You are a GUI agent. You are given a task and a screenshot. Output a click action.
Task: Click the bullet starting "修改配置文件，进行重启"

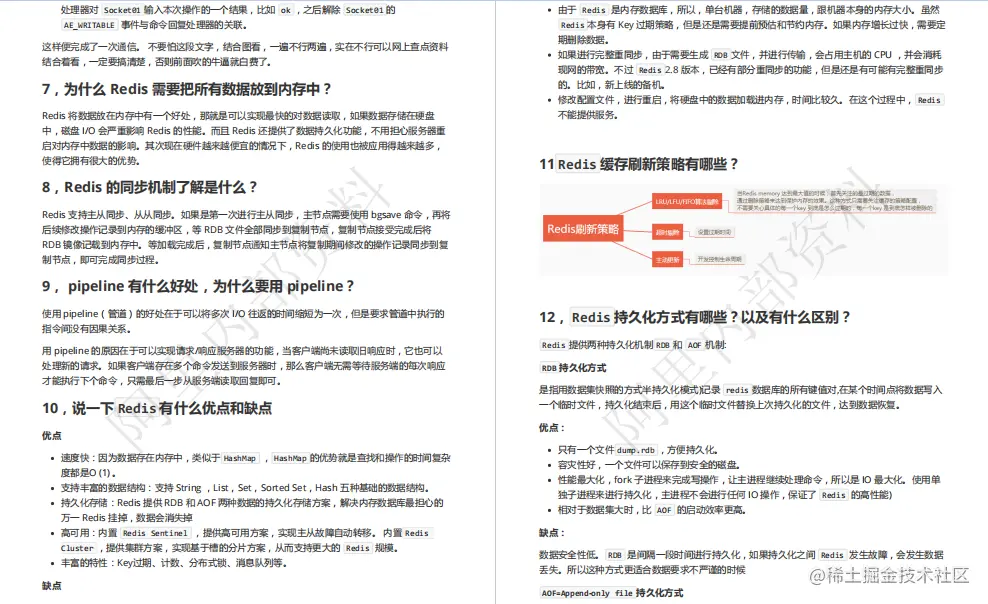pyautogui.click(x=750, y=108)
